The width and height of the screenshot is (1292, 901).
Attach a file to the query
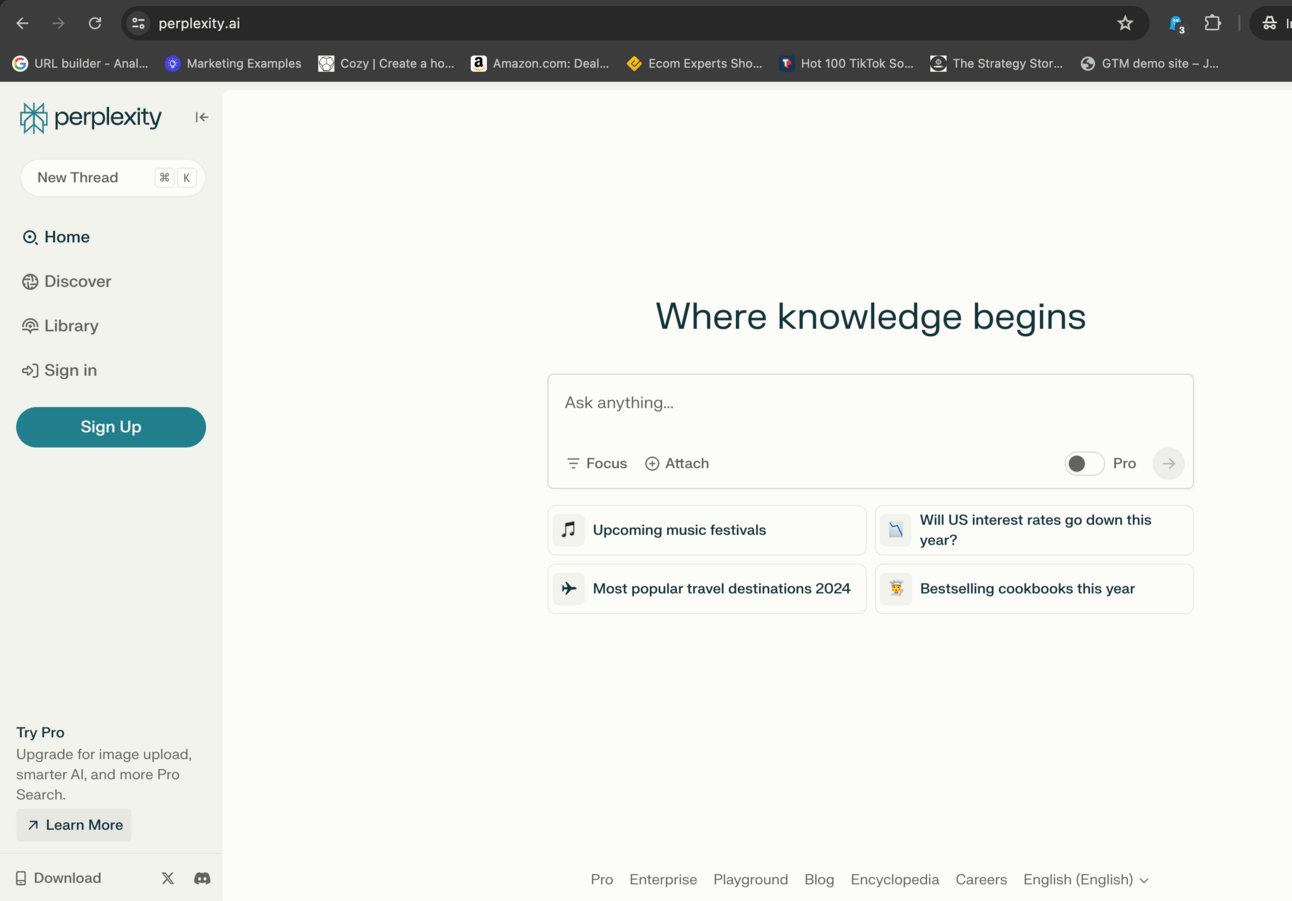677,463
